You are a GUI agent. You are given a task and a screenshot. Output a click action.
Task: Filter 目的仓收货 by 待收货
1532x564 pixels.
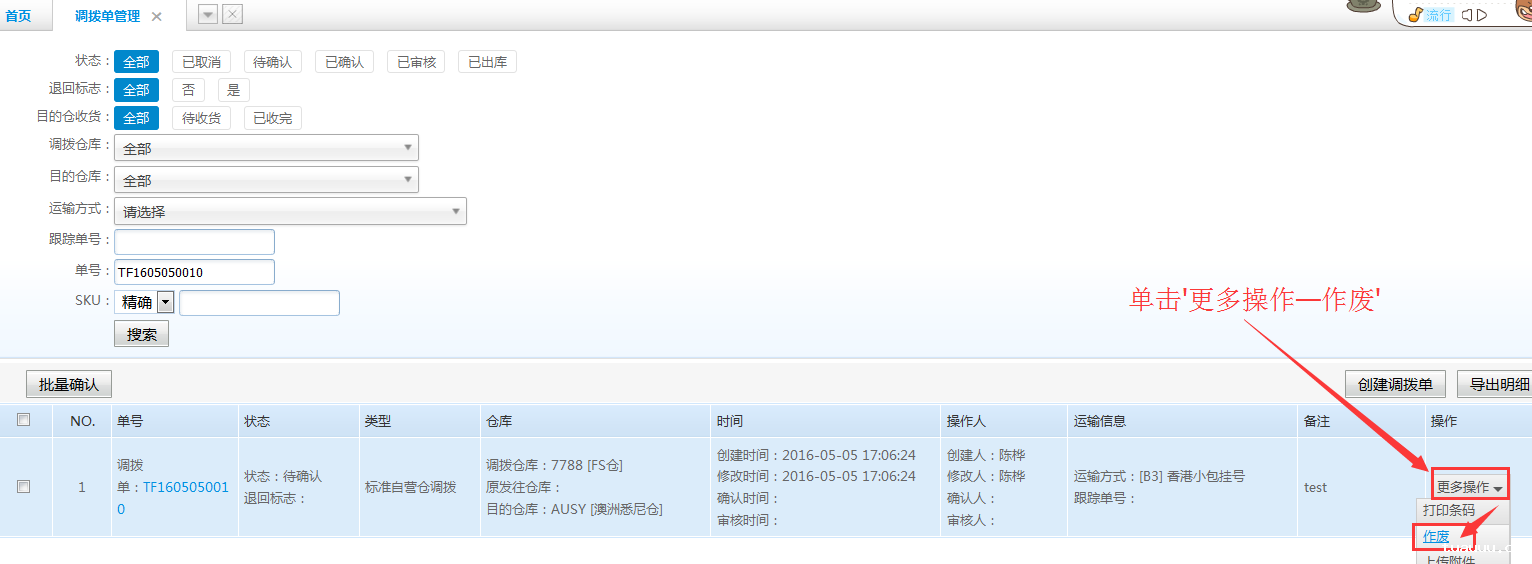point(201,118)
